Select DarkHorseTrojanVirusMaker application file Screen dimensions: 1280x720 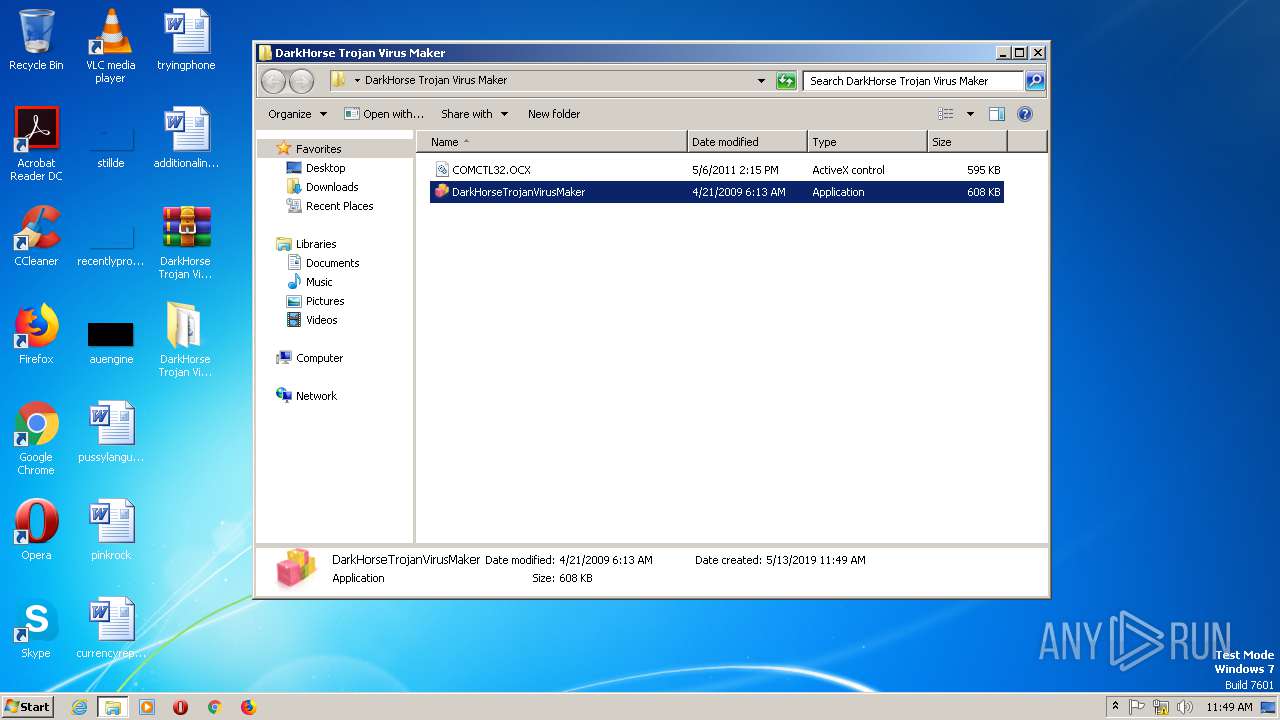coord(717,192)
